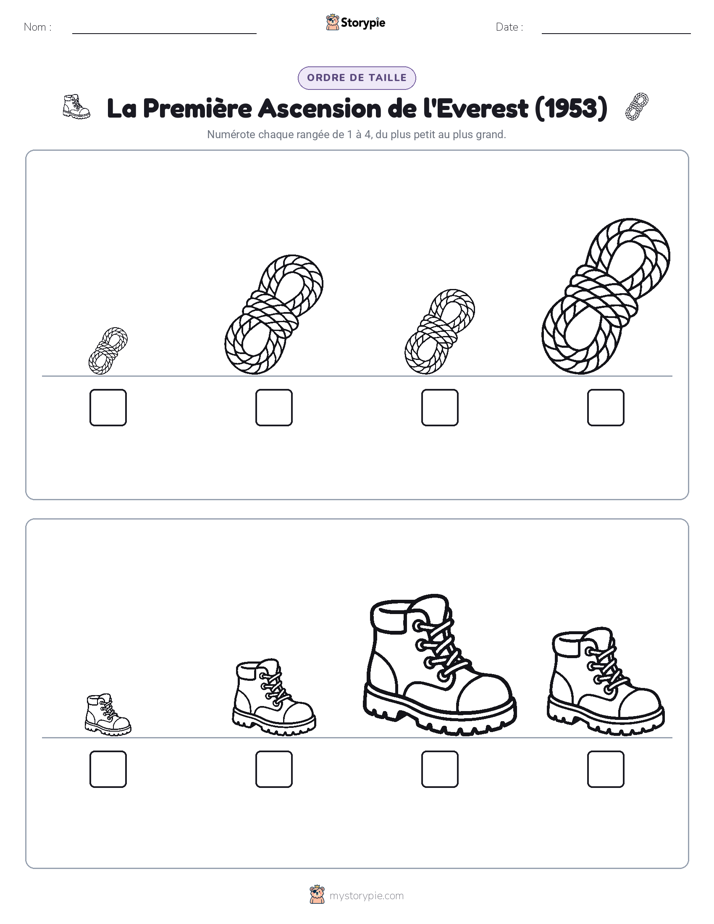The height and width of the screenshot is (924, 714).
Task: Click the boot icon beside the title
Action: coord(77,107)
